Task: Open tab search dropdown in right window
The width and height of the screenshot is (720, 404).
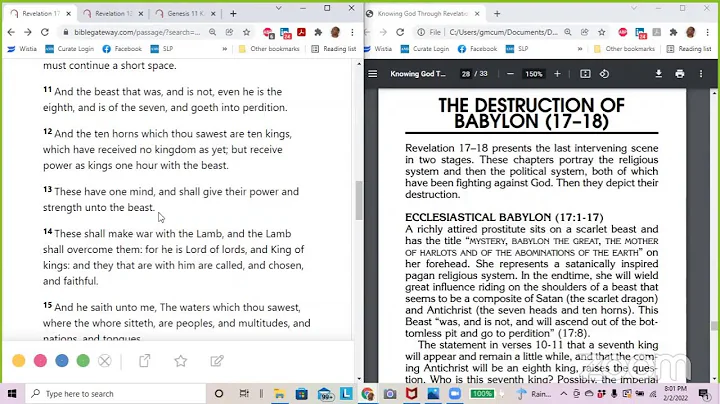Action: click(634, 8)
